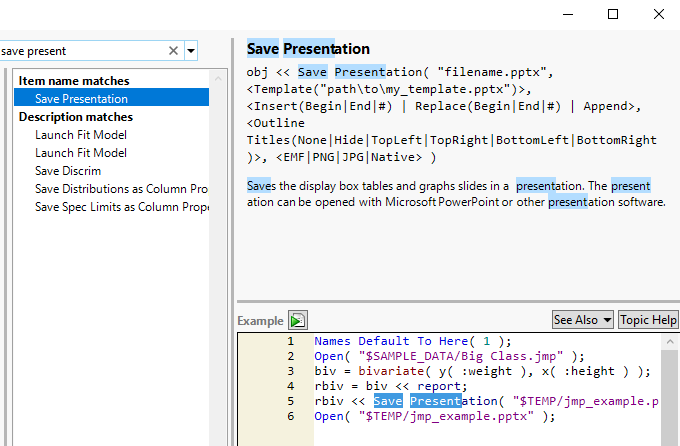Choose the Save Discrim result
The height and width of the screenshot is (446, 680).
pos(68,171)
